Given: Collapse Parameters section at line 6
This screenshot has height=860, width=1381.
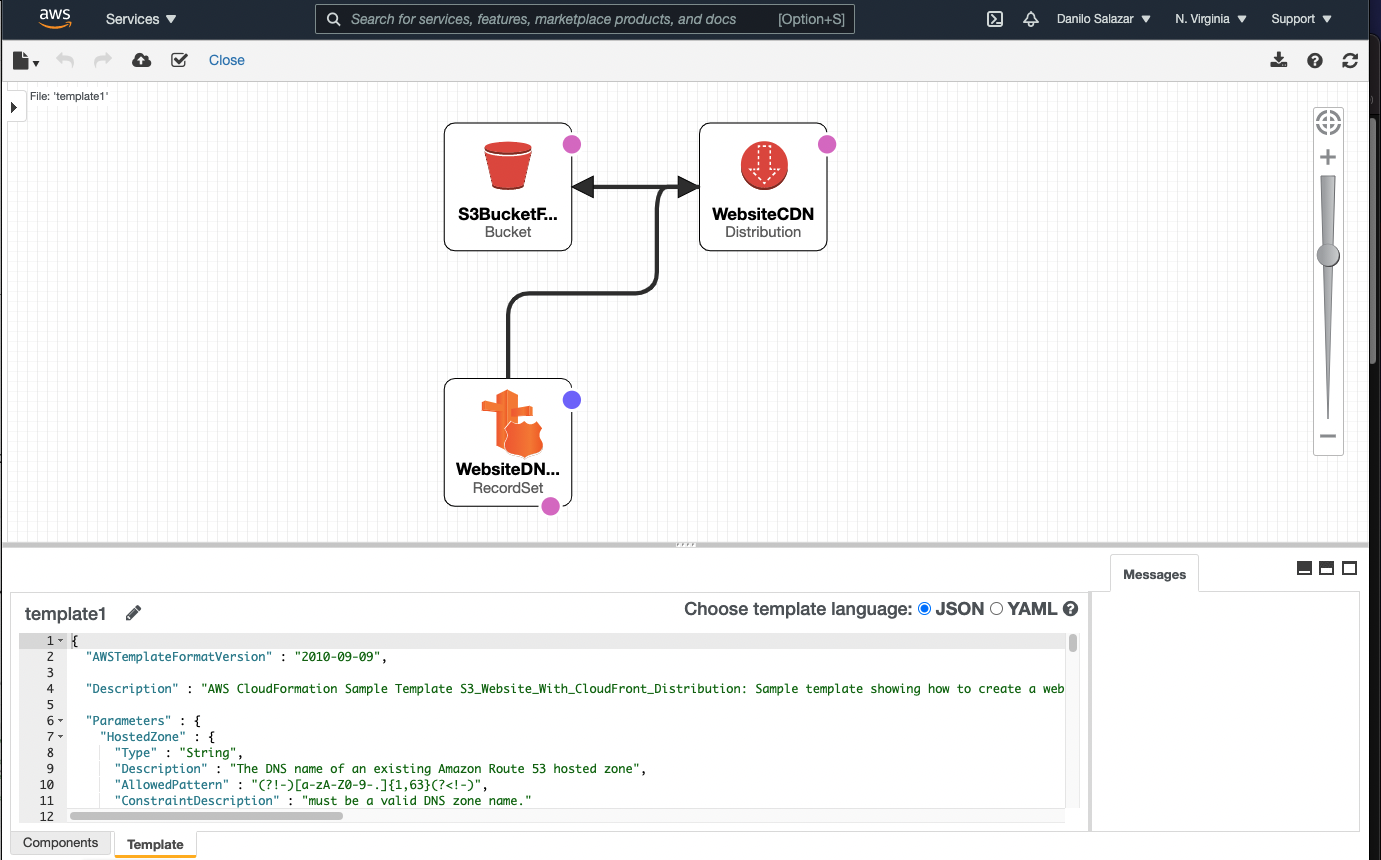Looking at the screenshot, I should click(x=60, y=721).
